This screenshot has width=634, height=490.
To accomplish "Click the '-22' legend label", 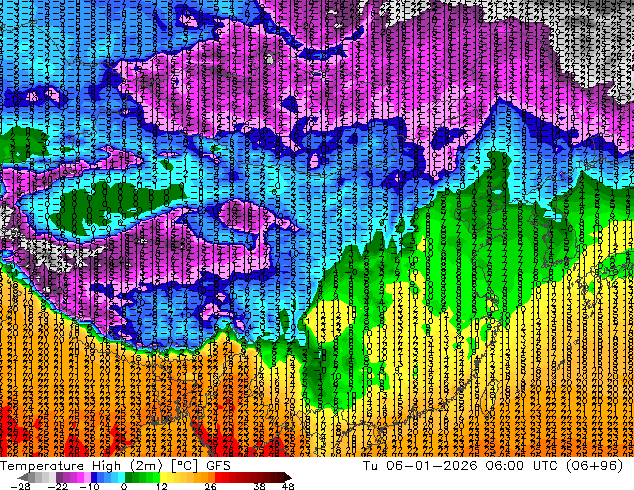I will point(58,486).
